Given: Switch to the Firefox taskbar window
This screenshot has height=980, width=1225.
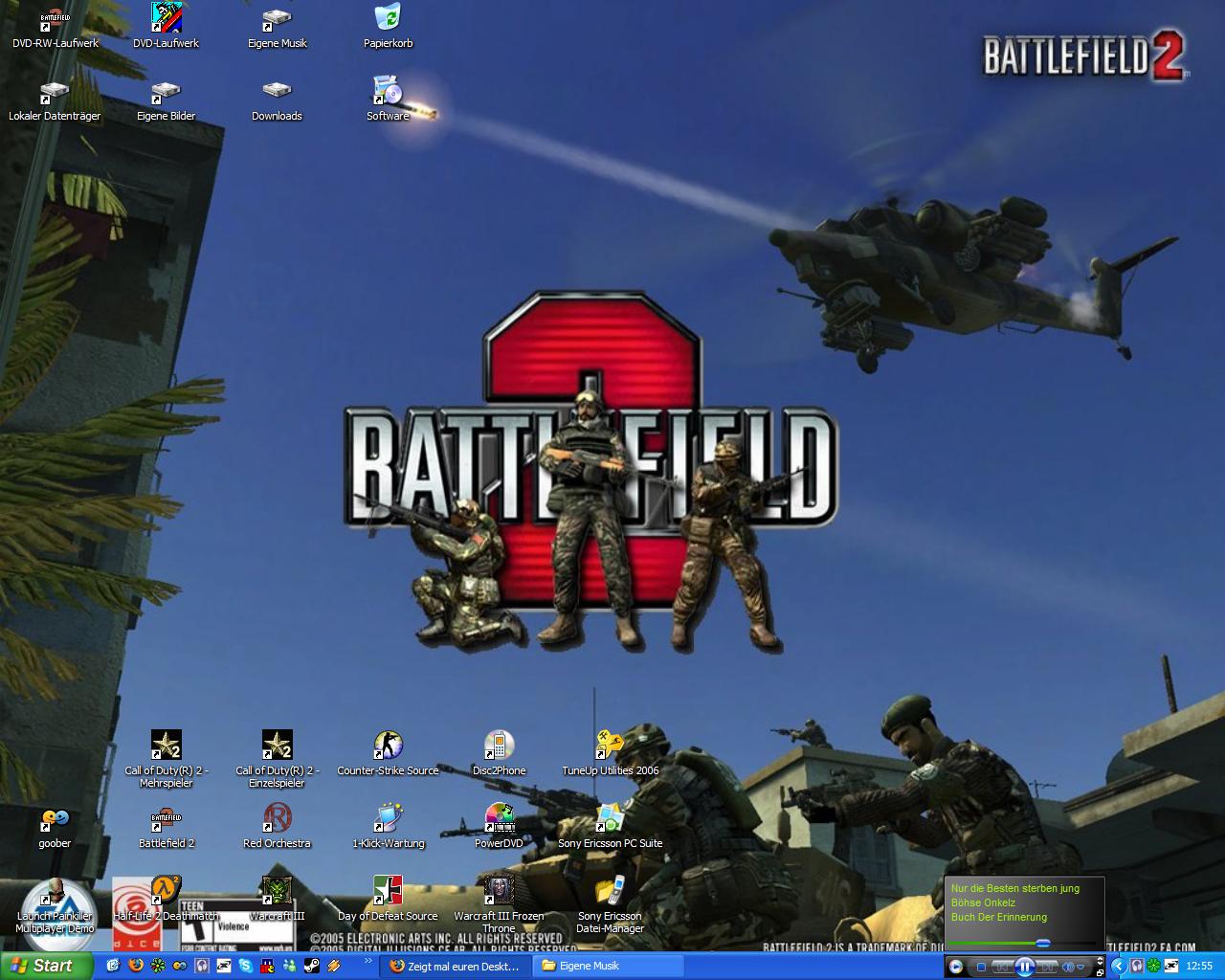Looking at the screenshot, I should pos(454,966).
